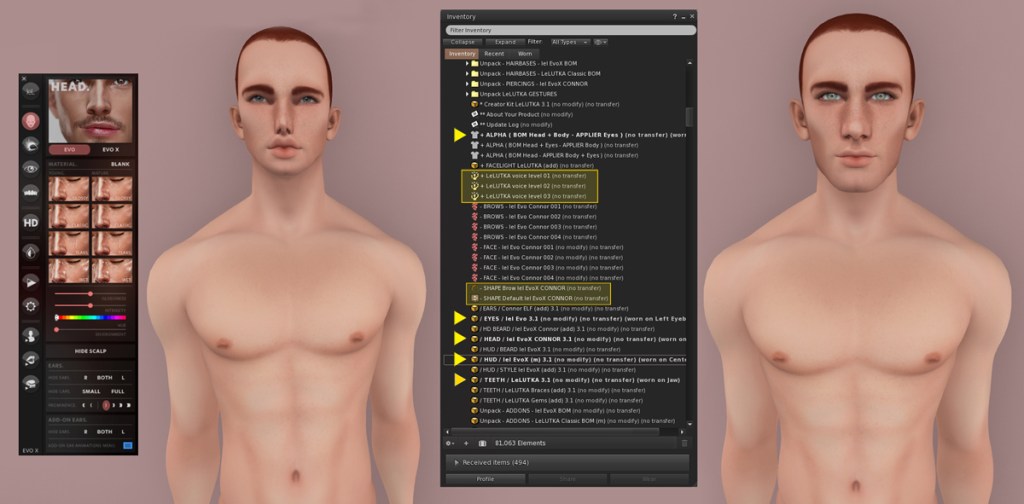1024x504 pixels.
Task: Switch to the Worn inventory tab
Action: [x=525, y=53]
